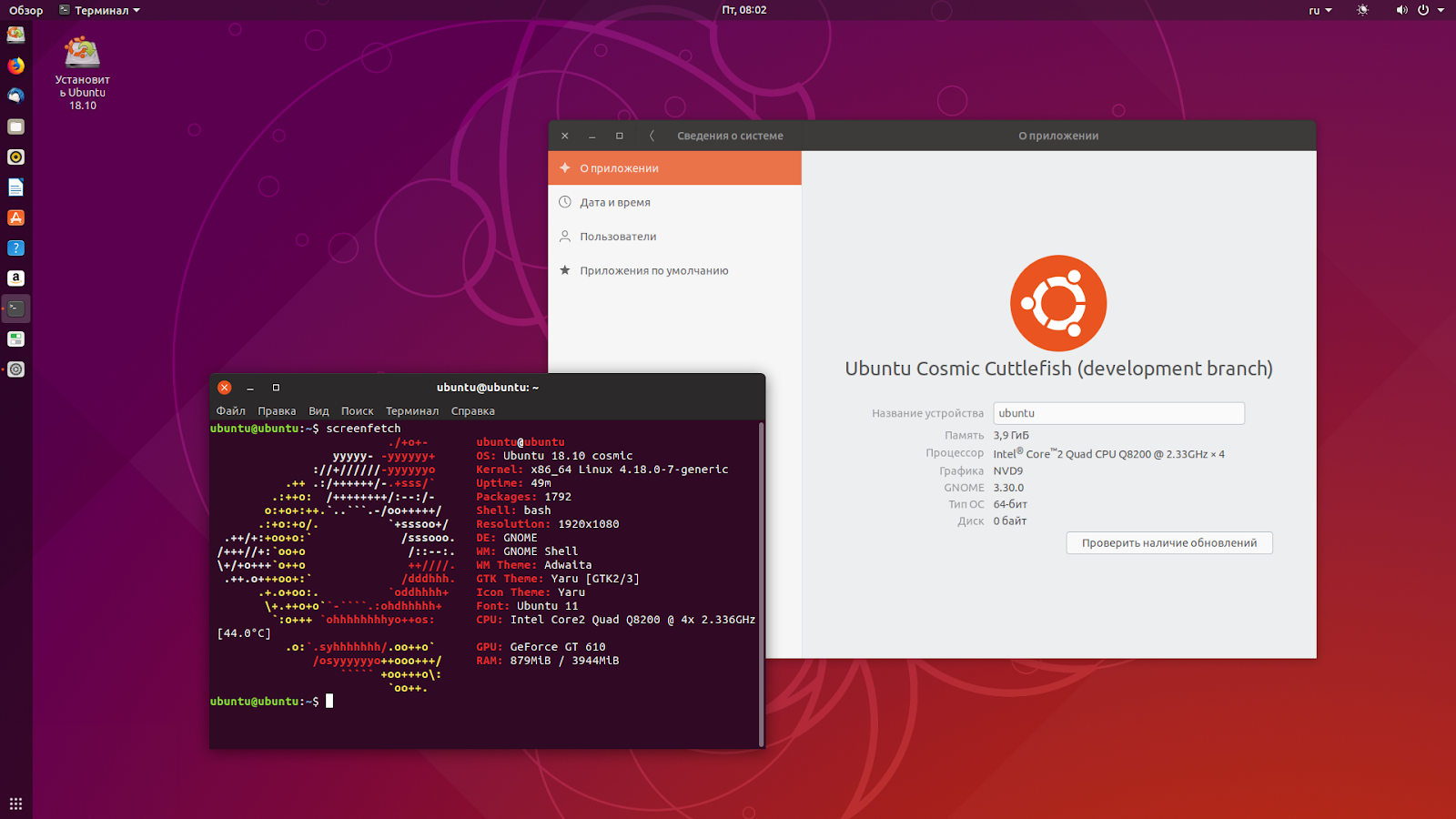The width and height of the screenshot is (1456, 819).
Task: Open the Файл menu in the terminal
Action: pyautogui.click(x=231, y=411)
